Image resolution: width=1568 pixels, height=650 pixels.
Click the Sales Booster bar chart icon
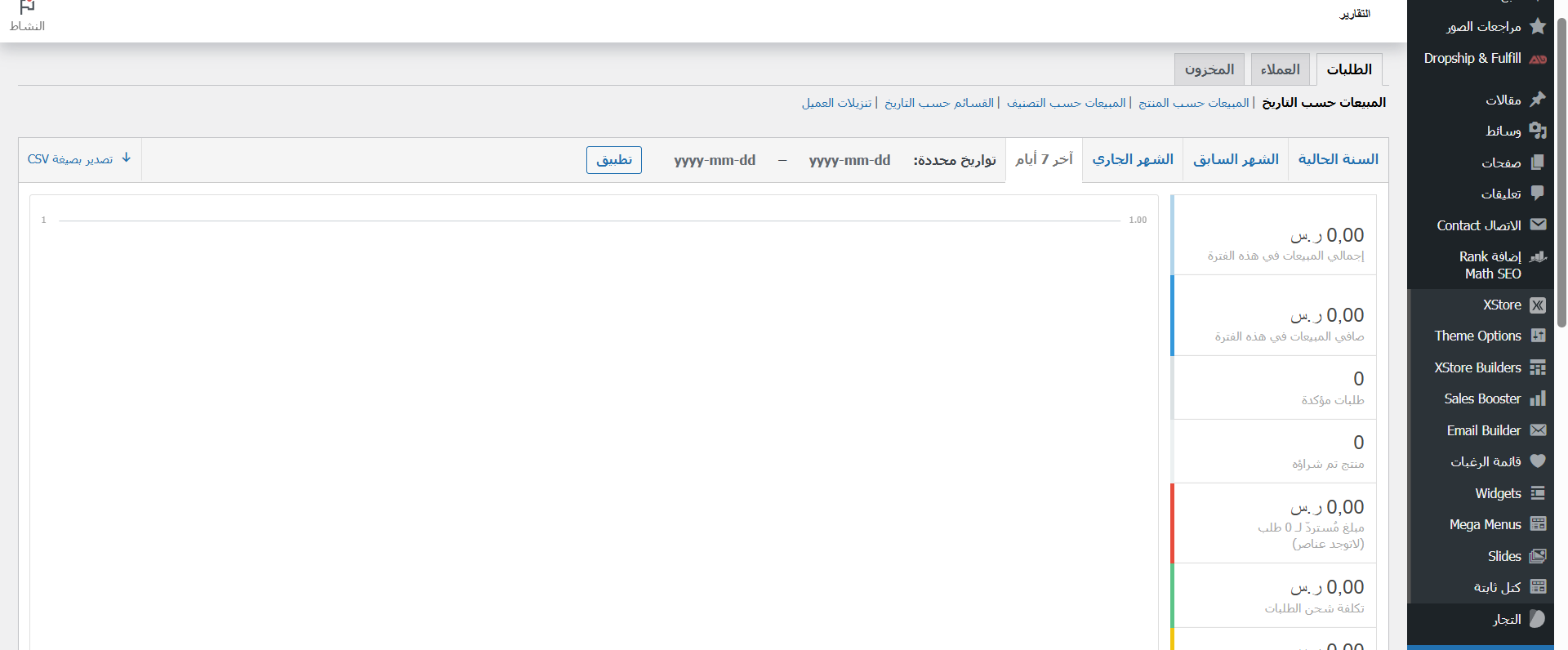(1538, 398)
